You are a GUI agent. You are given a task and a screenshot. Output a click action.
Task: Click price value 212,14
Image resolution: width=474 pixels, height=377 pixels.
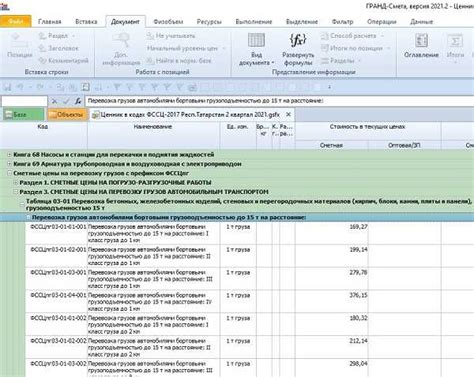(358, 341)
